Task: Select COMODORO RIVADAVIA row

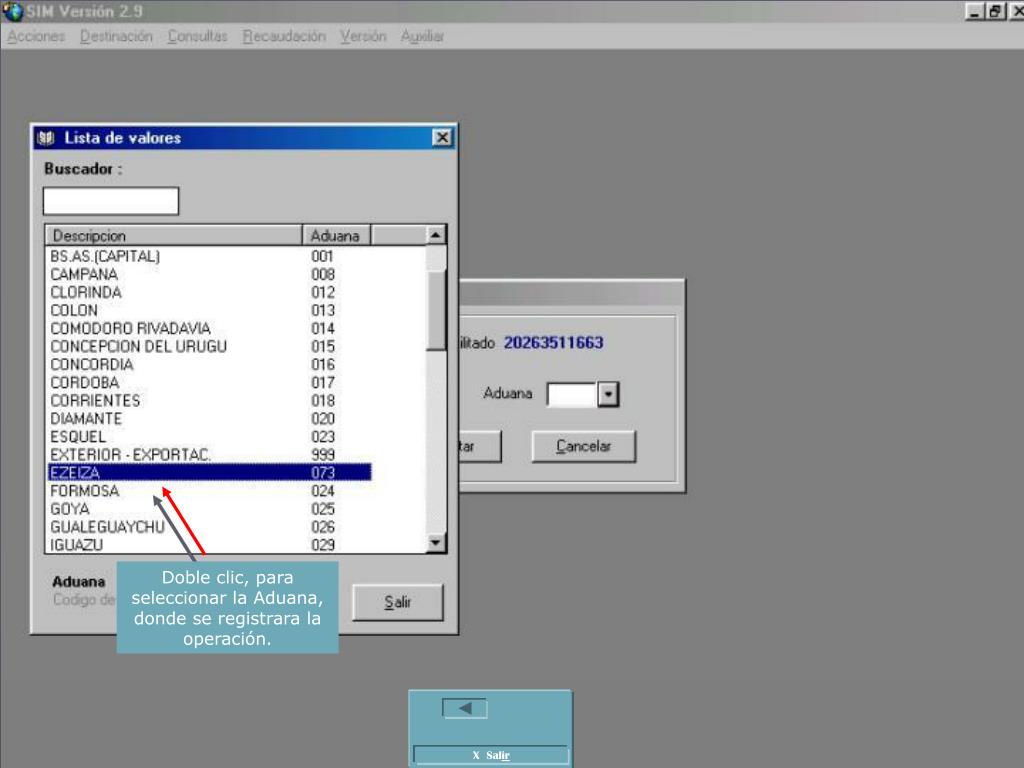Action: pos(210,328)
